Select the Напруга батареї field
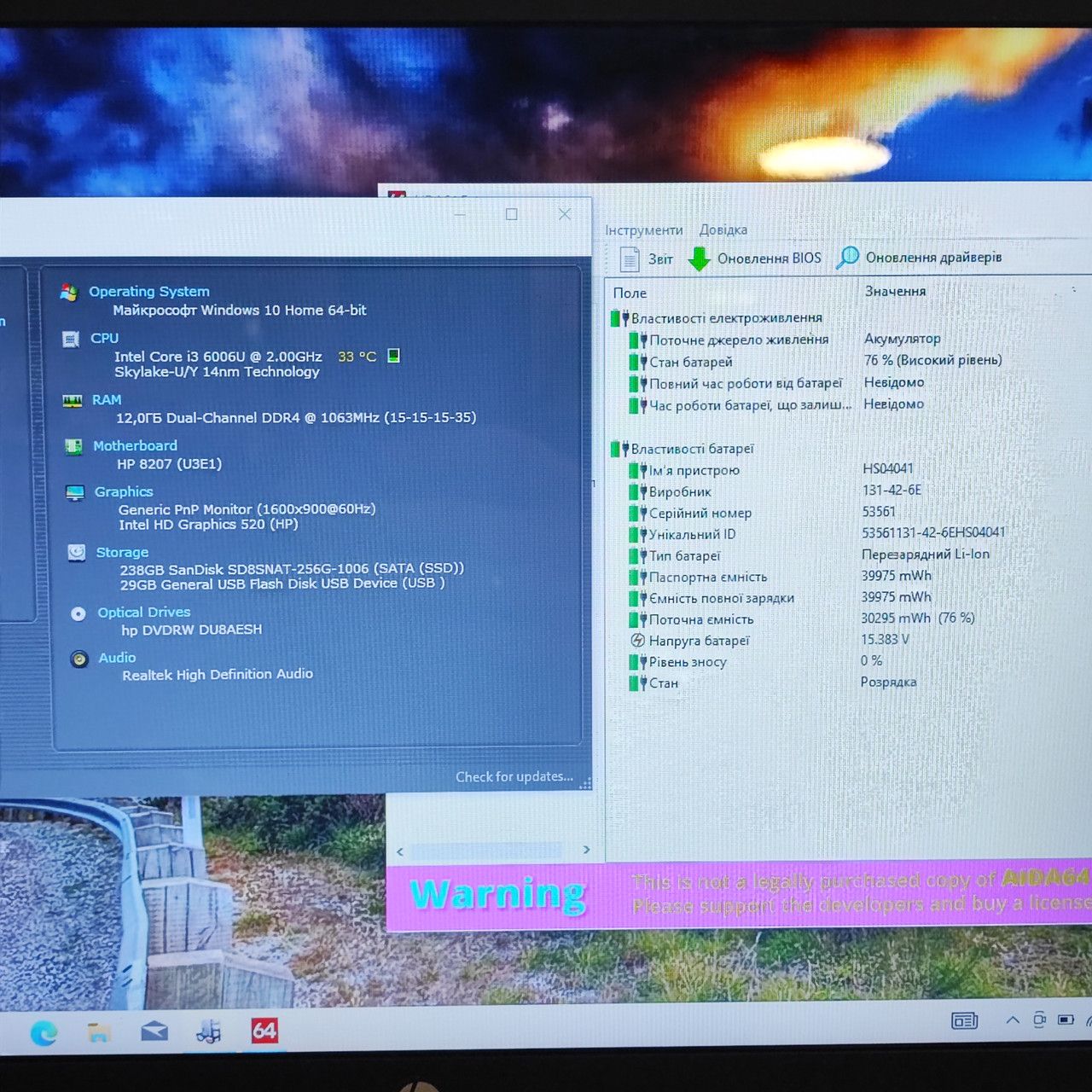 (690, 641)
